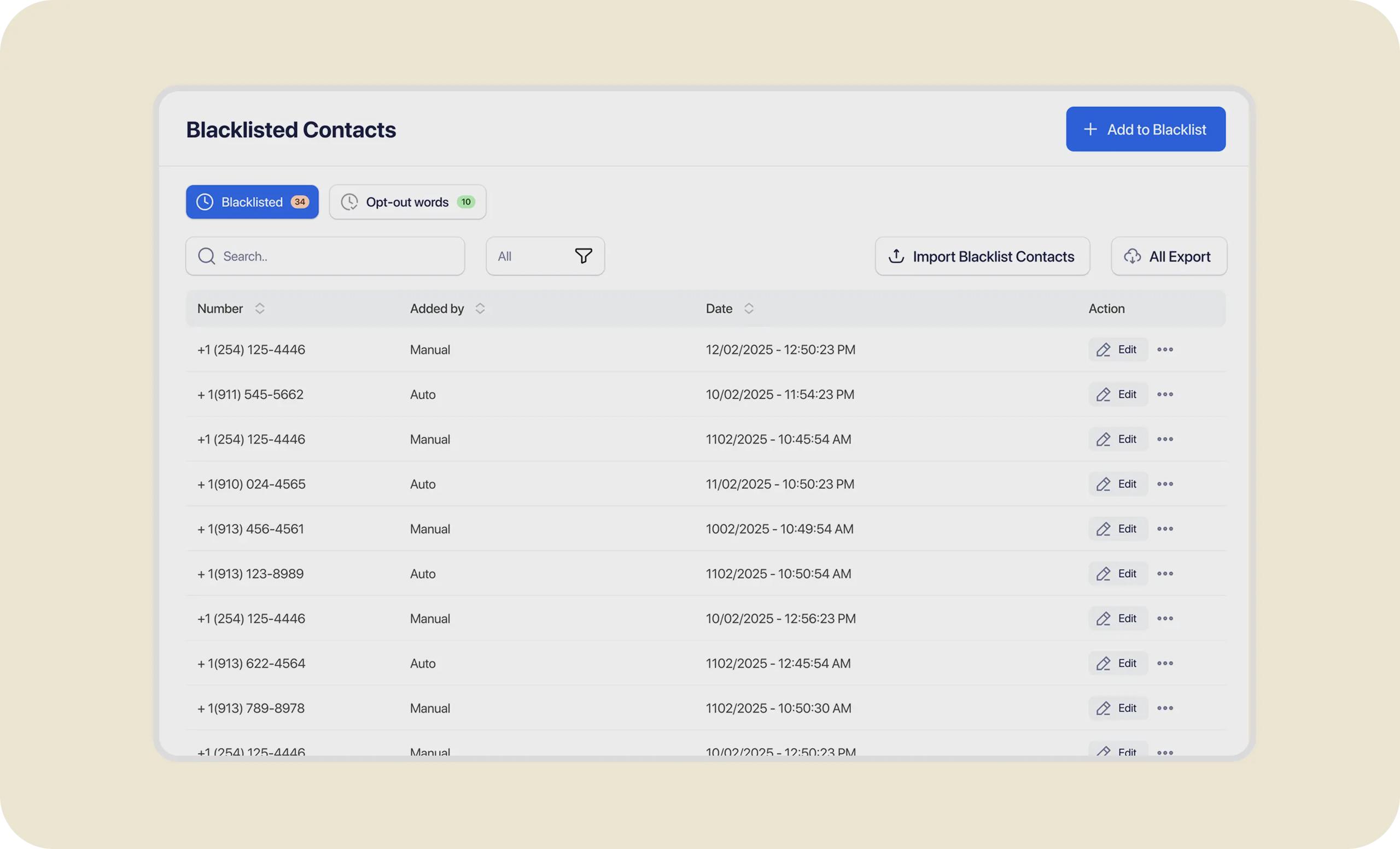Viewport: 1400px width, 849px height.
Task: Click pencil Edit for +1(913) 456-4561
Action: point(1117,529)
